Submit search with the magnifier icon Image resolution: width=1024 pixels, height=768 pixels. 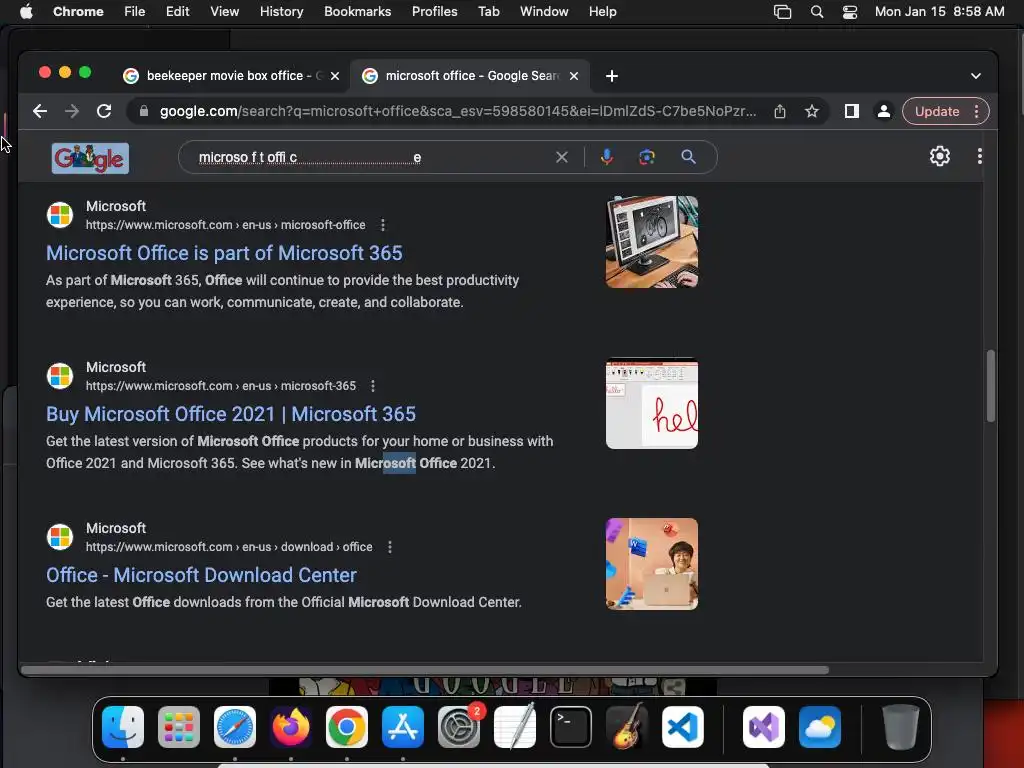tap(688, 157)
